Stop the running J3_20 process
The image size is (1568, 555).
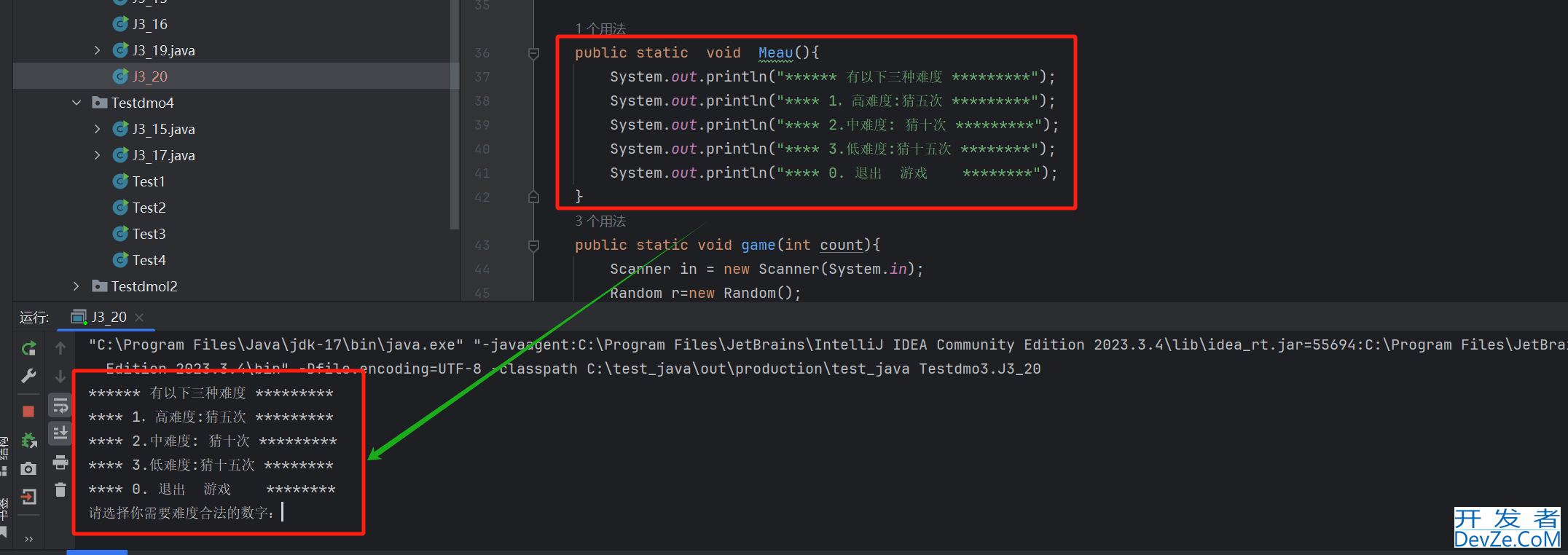click(28, 412)
